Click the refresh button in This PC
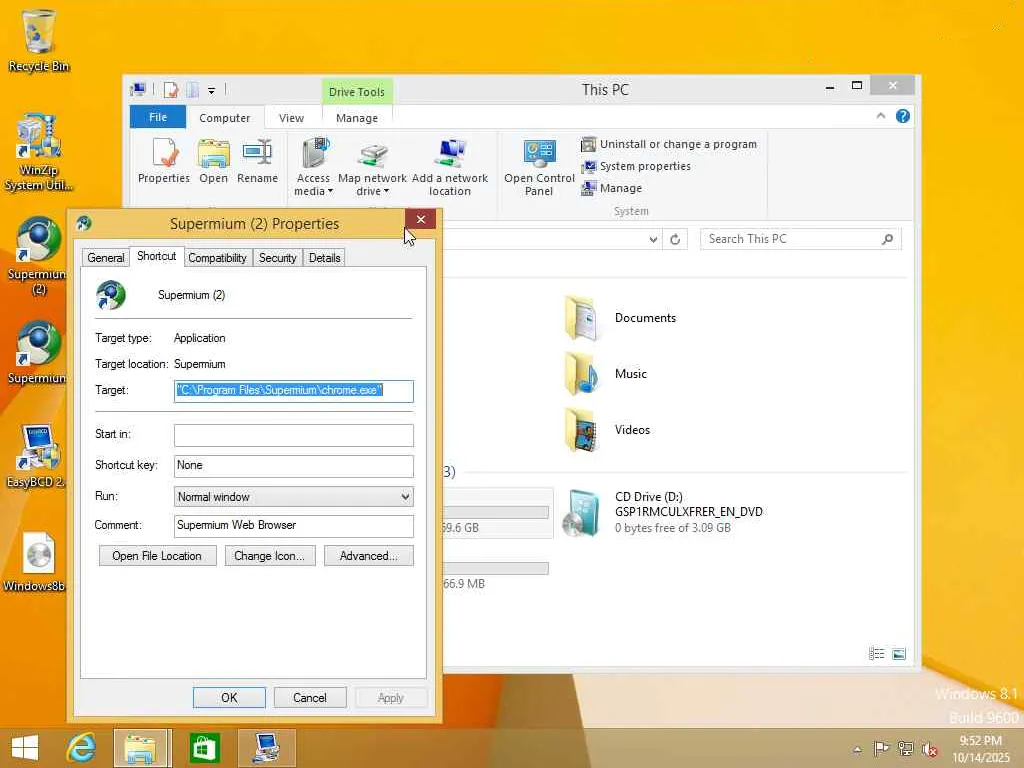The image size is (1024, 768). tap(675, 240)
